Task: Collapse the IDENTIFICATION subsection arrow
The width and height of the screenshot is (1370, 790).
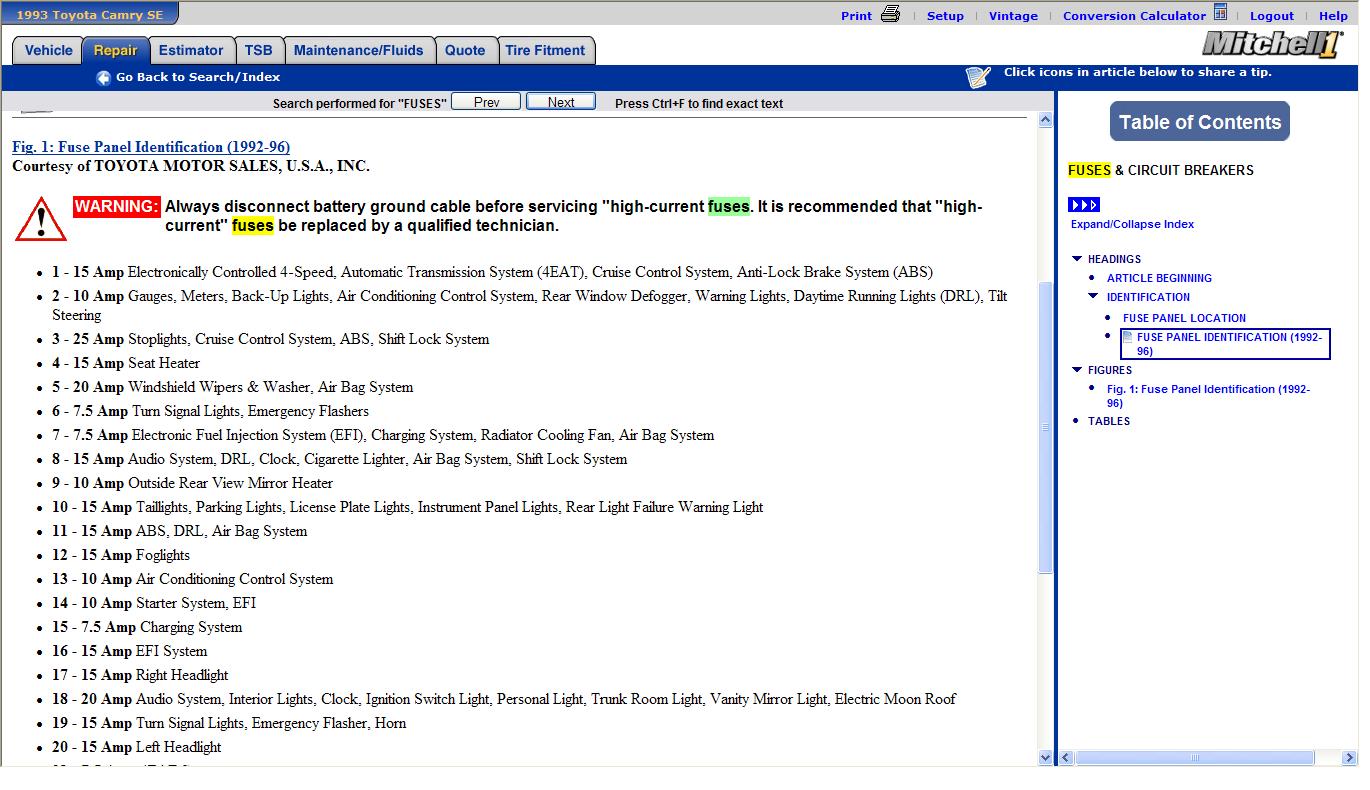Action: point(1093,296)
